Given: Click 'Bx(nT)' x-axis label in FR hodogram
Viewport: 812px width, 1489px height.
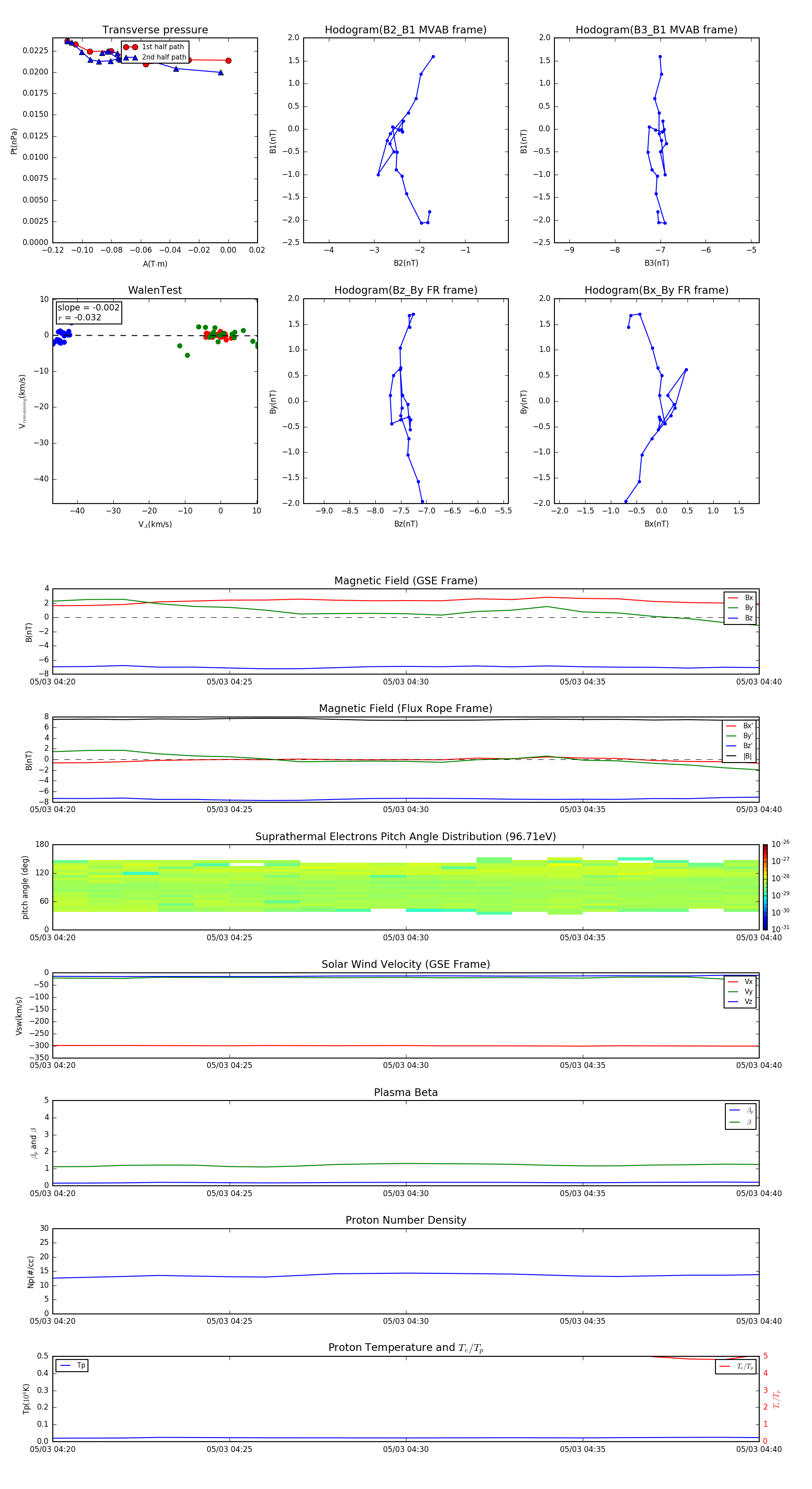Looking at the screenshot, I should point(656,524).
